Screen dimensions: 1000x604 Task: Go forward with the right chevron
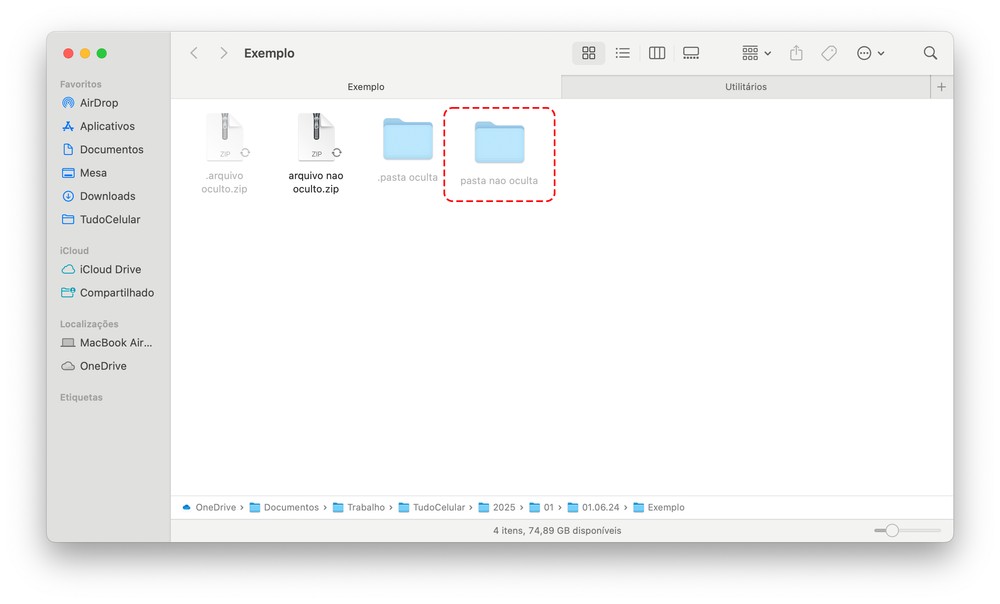(223, 53)
